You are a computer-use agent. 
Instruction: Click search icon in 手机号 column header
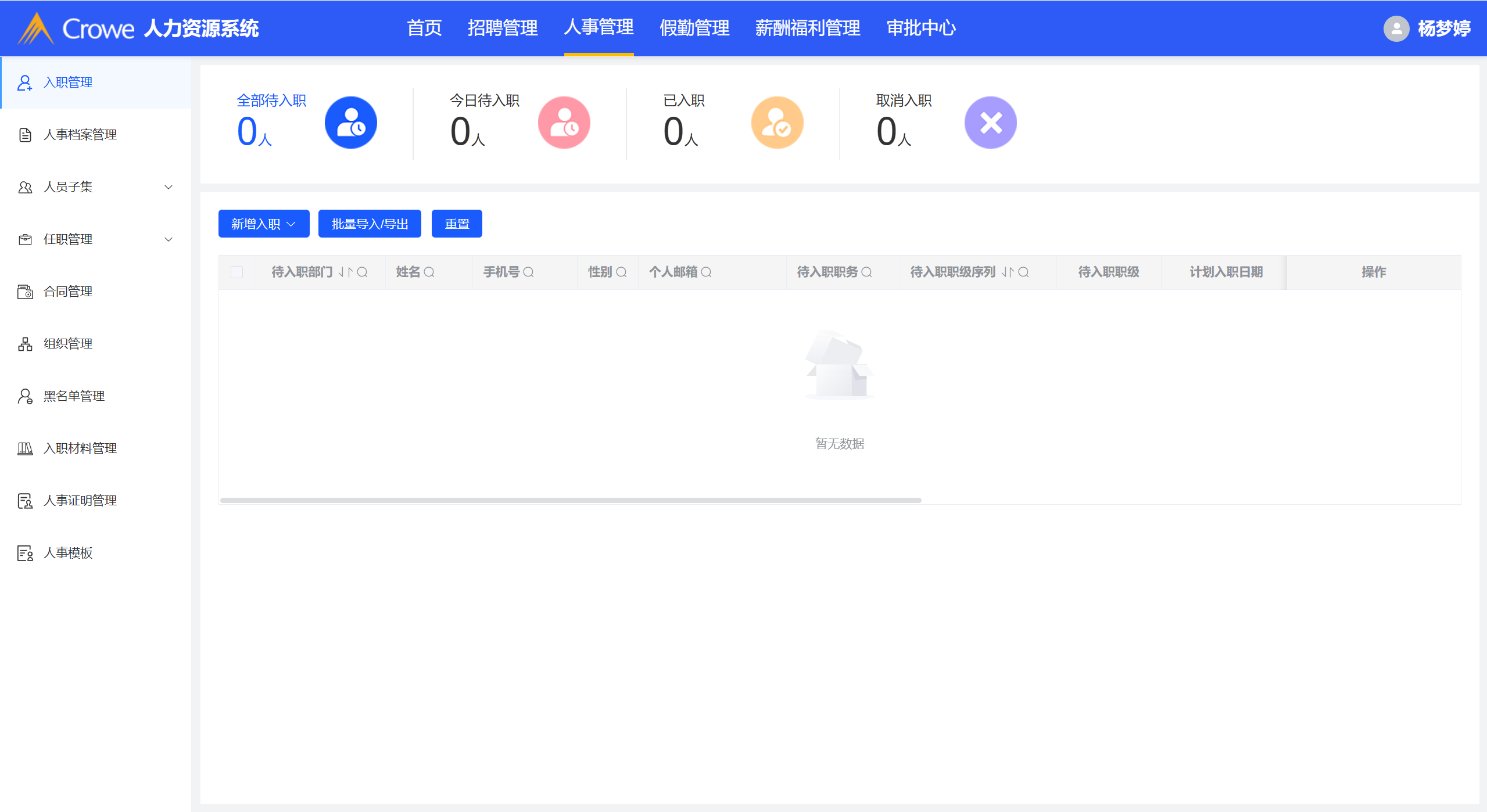pyautogui.click(x=528, y=272)
